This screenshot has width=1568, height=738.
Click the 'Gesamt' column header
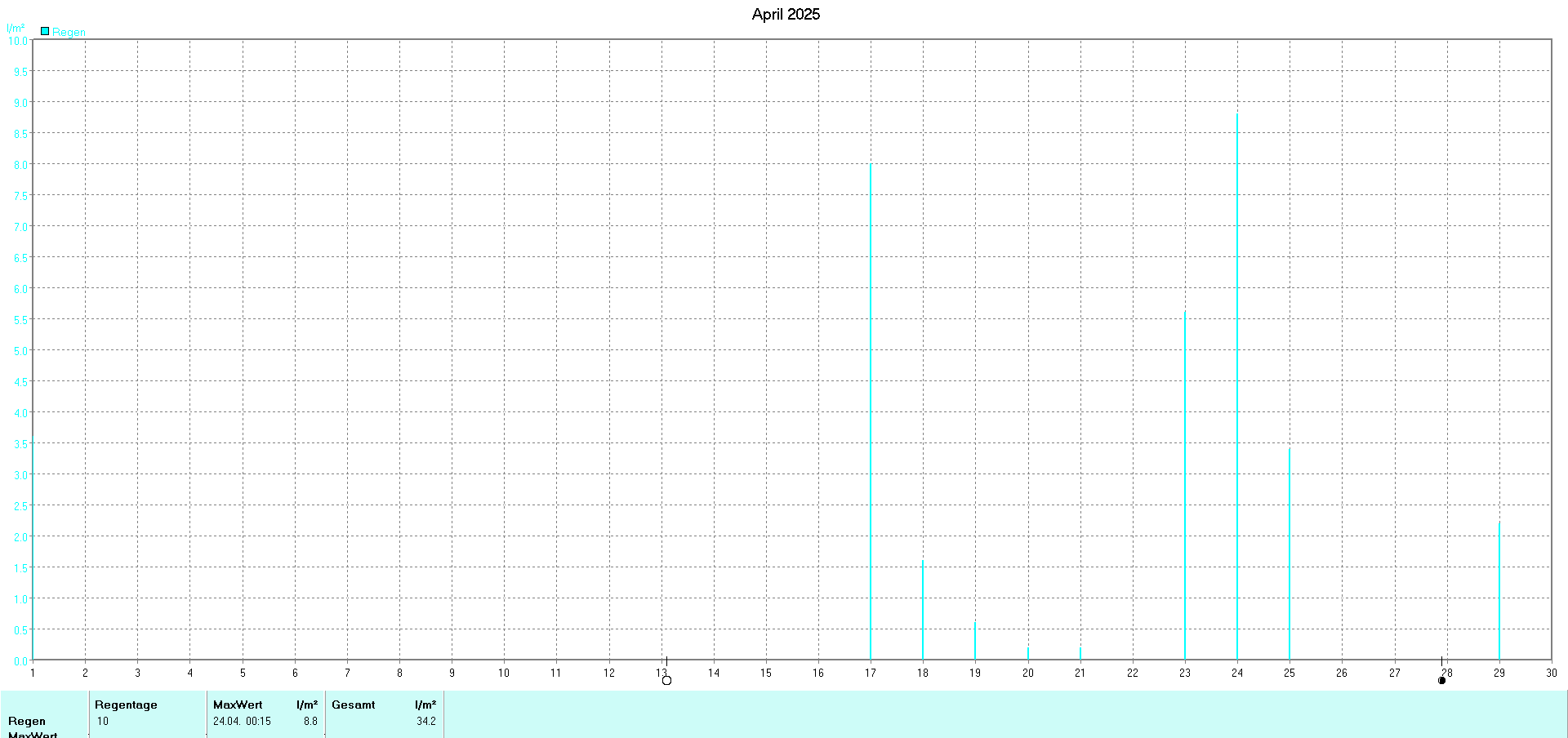coord(354,705)
